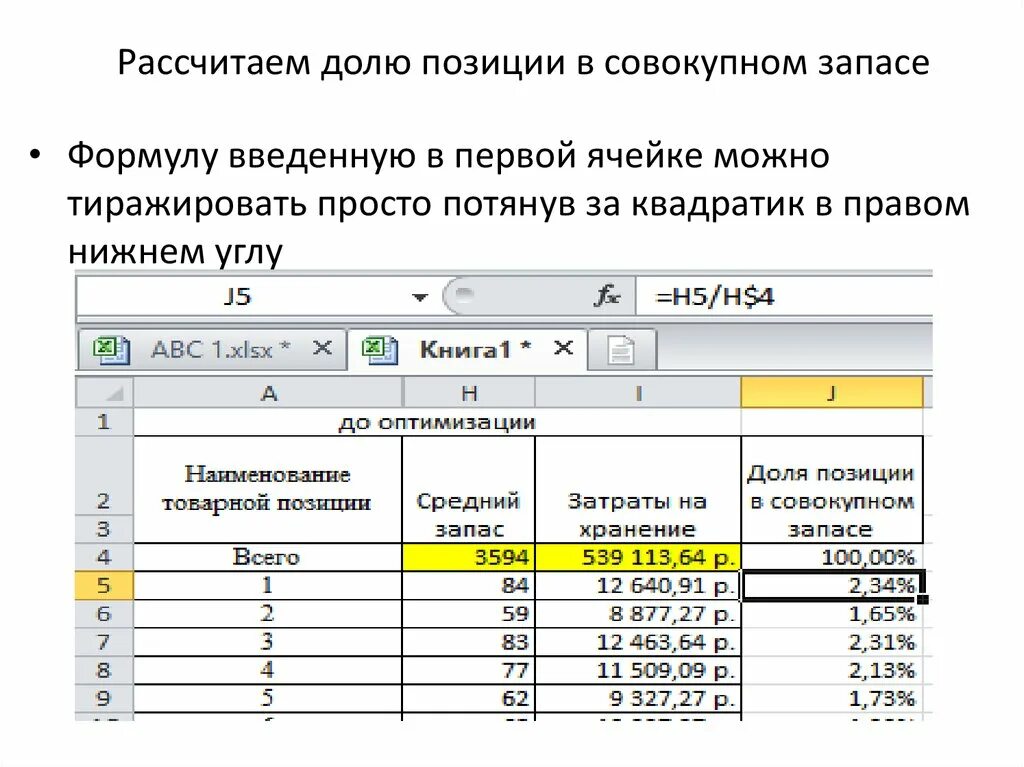
Task: Click the cell 12 640,91 р.
Action: click(x=638, y=585)
